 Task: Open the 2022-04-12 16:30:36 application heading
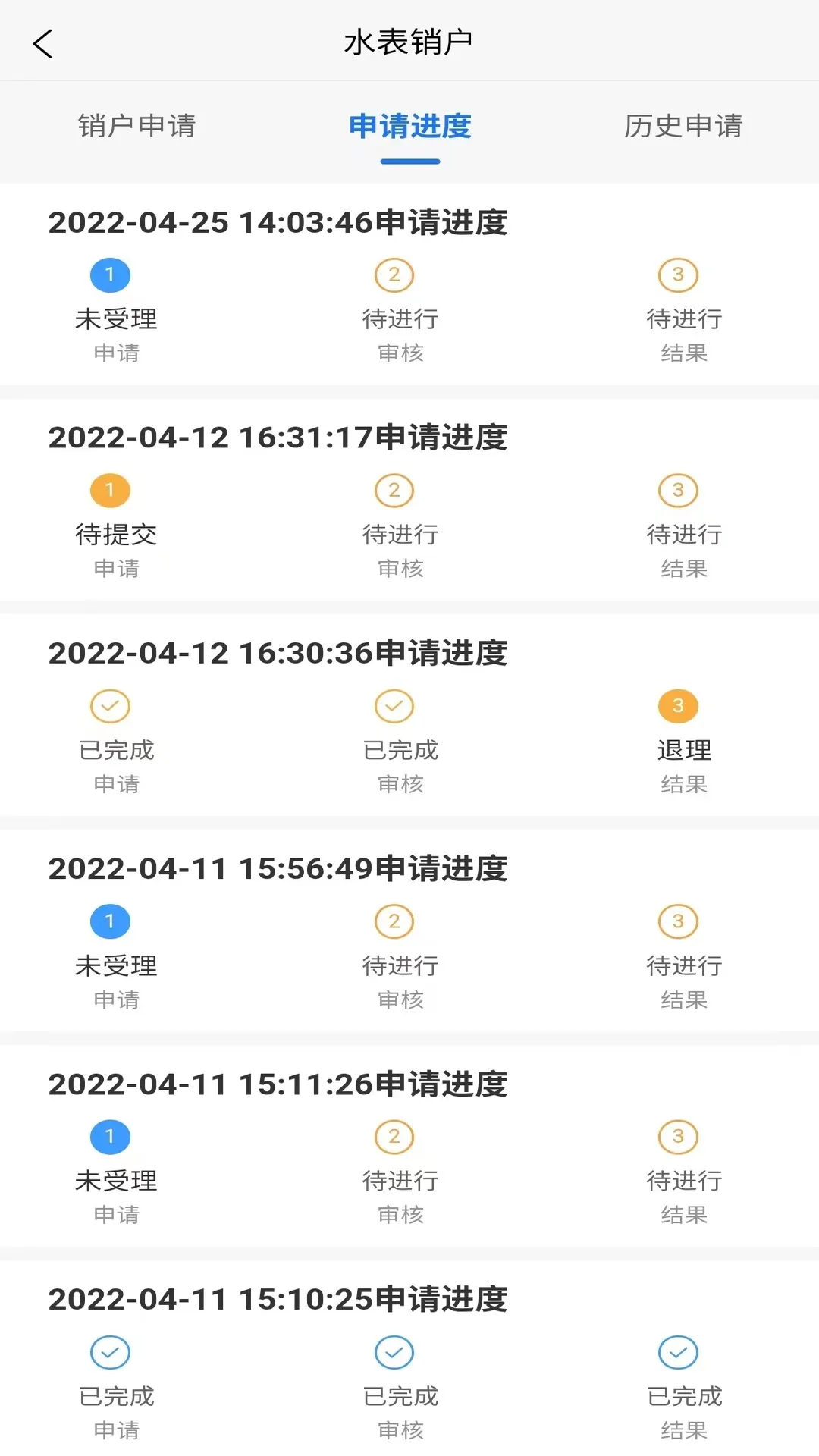click(x=278, y=653)
